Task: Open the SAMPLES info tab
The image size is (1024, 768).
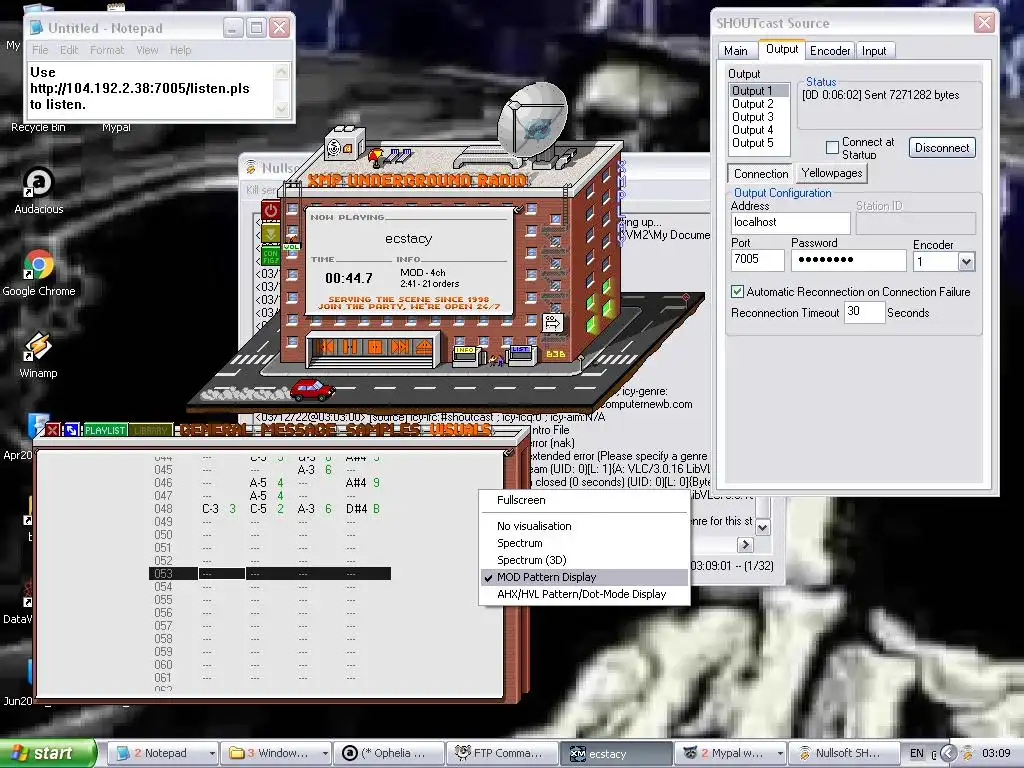Action: coord(383,429)
